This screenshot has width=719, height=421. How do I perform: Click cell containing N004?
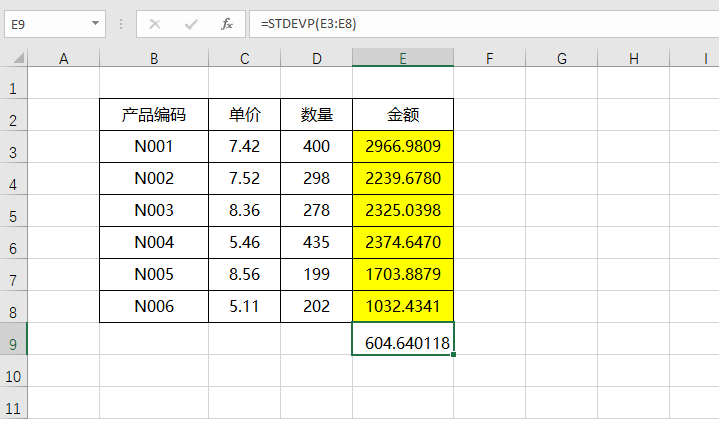click(154, 243)
